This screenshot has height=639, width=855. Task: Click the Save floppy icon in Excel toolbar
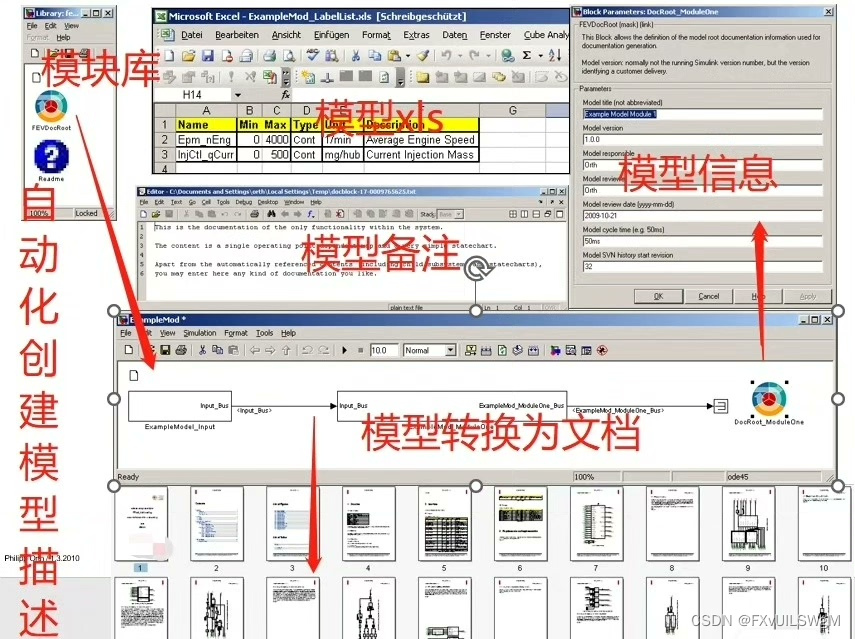(x=208, y=56)
